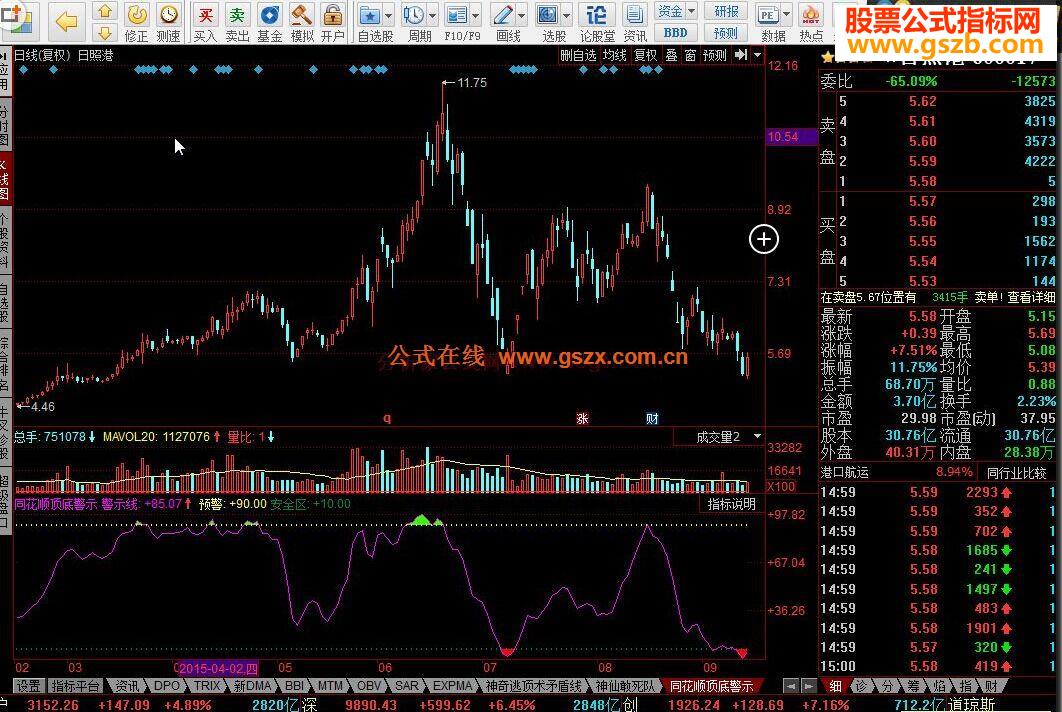Viewport: 1062px width, 712px height.
Task: Select the MTM indicator tab
Action: [330, 686]
